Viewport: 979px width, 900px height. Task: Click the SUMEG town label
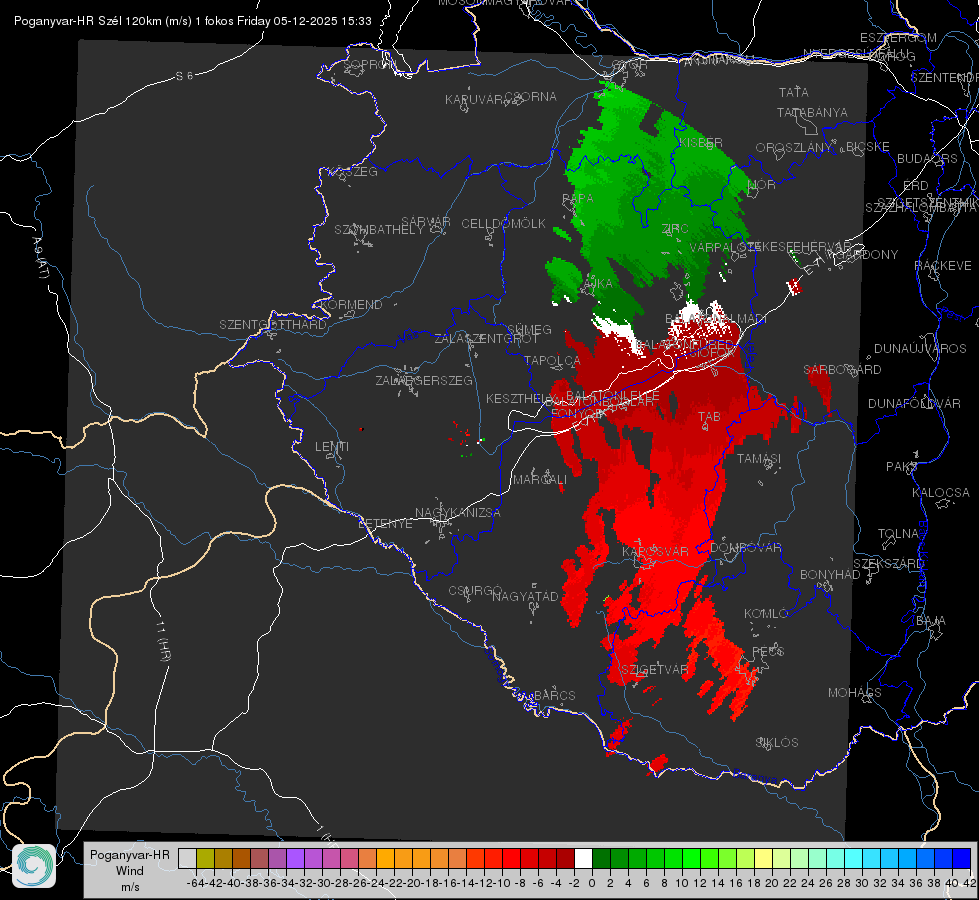pos(529,329)
